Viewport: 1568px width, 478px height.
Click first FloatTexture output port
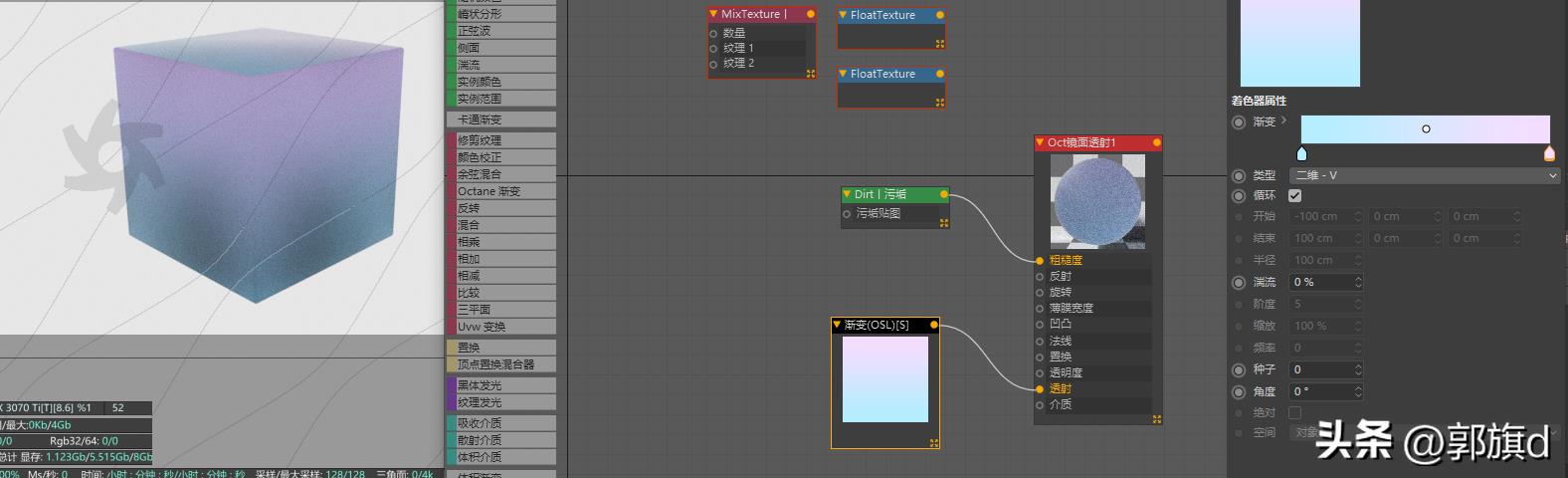tap(940, 15)
